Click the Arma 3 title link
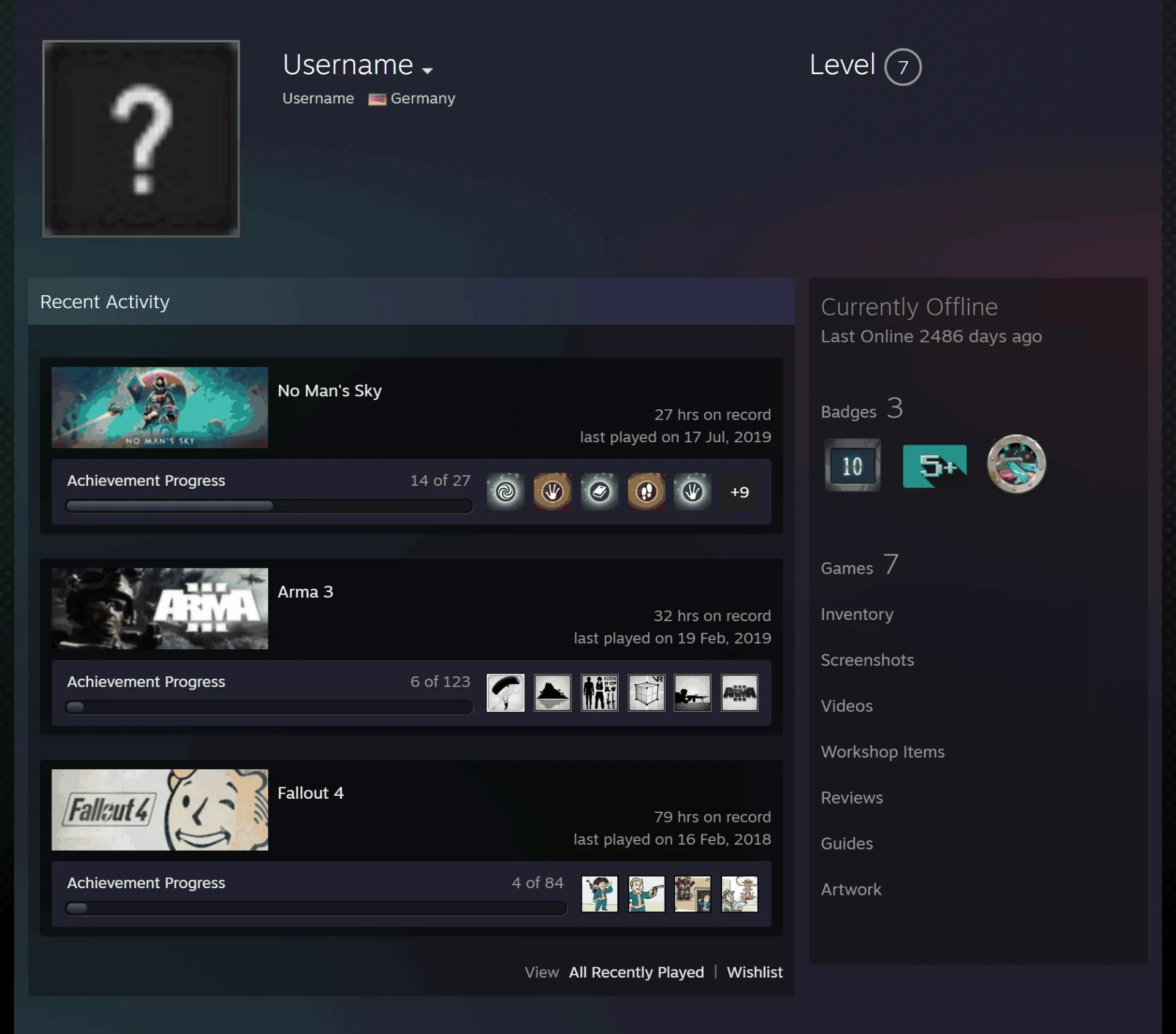1176x1034 pixels. (x=305, y=592)
